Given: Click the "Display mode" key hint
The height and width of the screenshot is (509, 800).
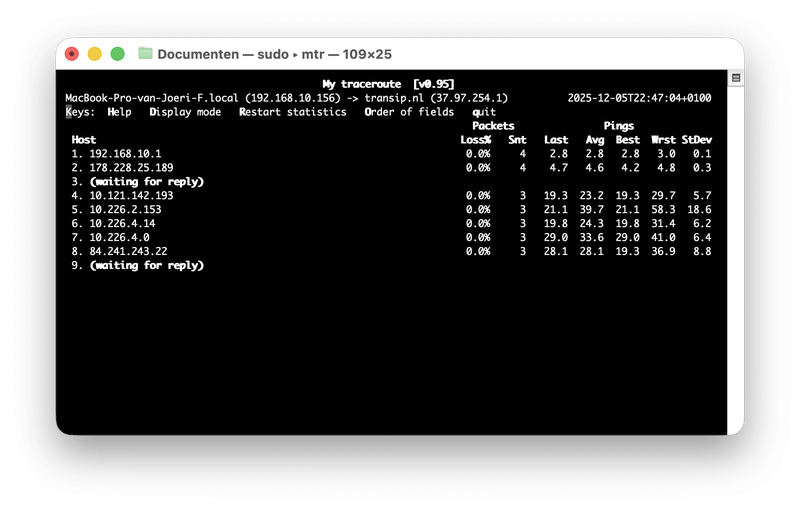Looking at the screenshot, I should [185, 112].
